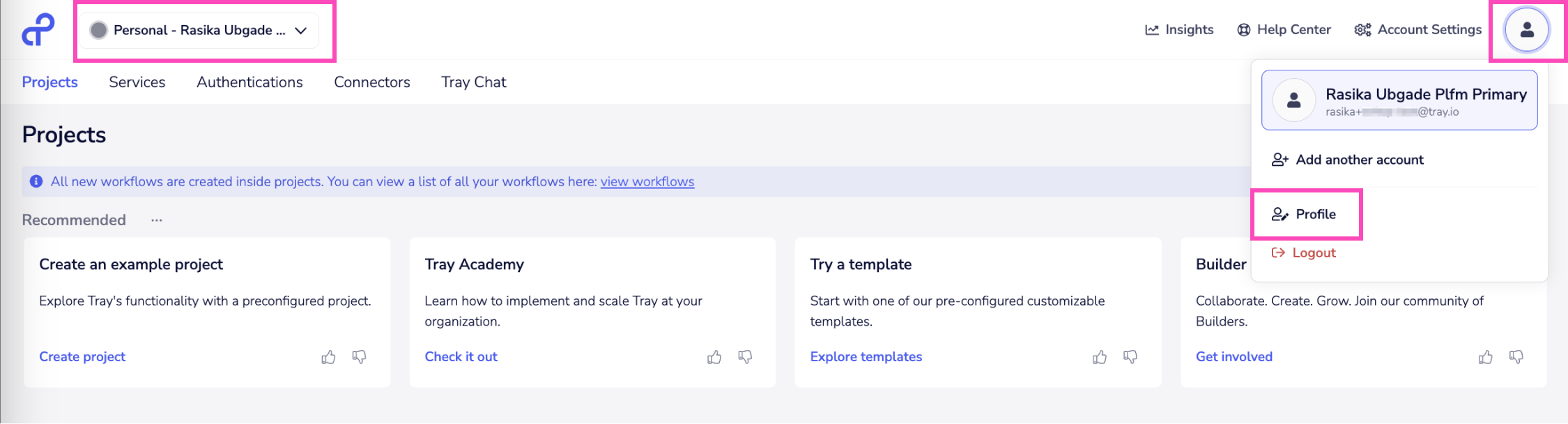Viewport: 1568px width, 424px height.
Task: Open the Recommended section ellipsis menu
Action: [x=157, y=220]
